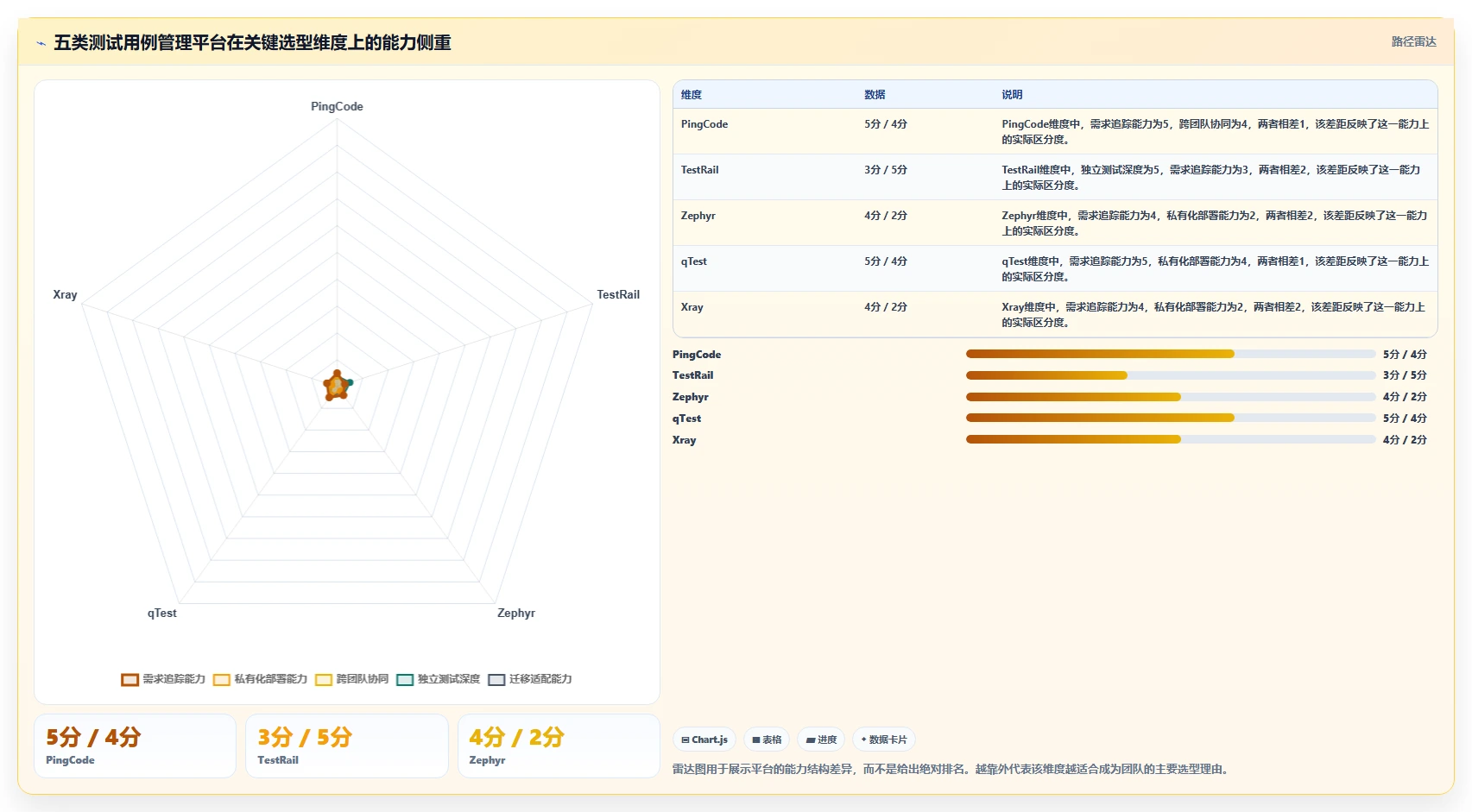This screenshot has height=812, width=1472.
Task: Click the 5分 / 4分 value in qTest table row
Action: click(x=886, y=261)
